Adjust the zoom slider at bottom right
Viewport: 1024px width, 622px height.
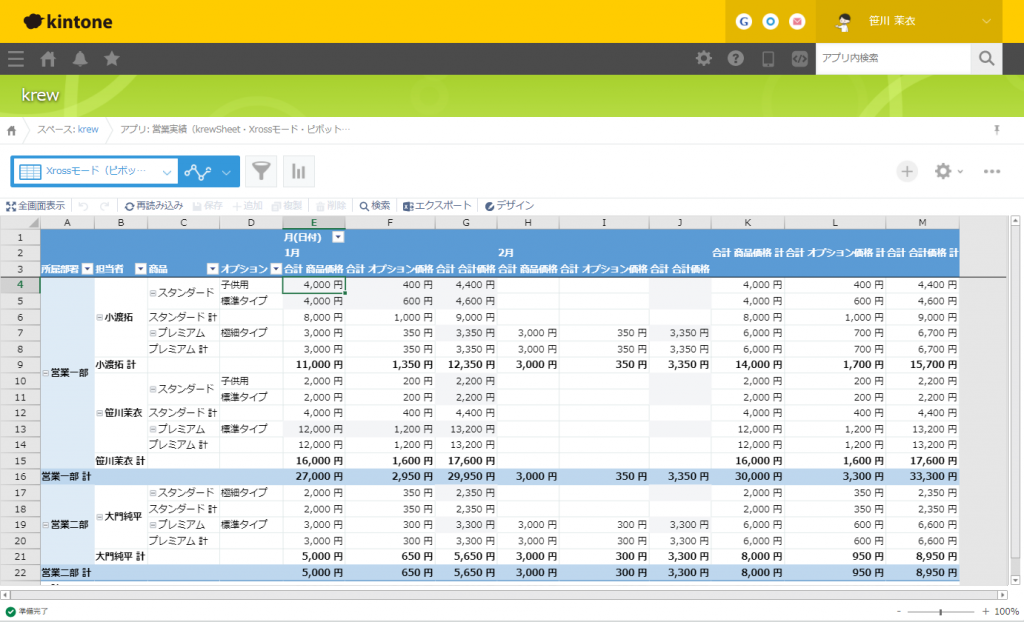[940, 612]
